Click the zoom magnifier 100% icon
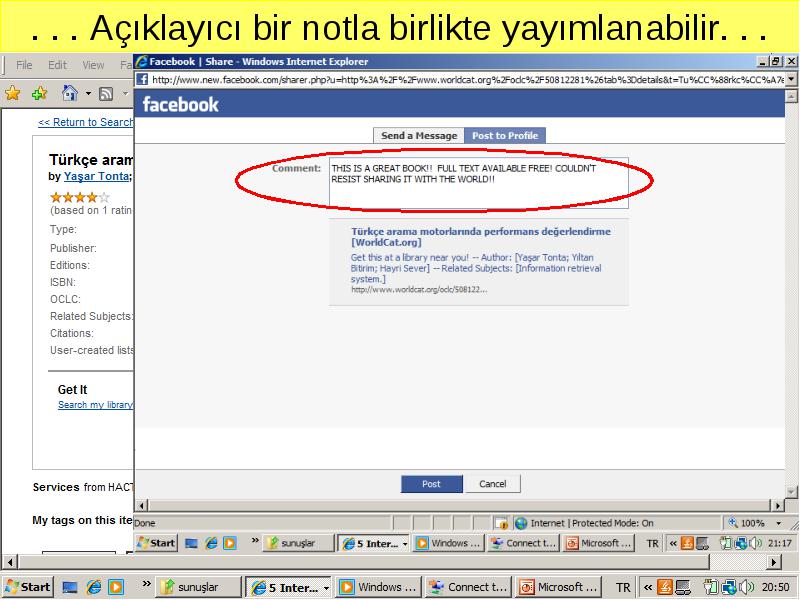This screenshot has width=800, height=600. pos(734,523)
